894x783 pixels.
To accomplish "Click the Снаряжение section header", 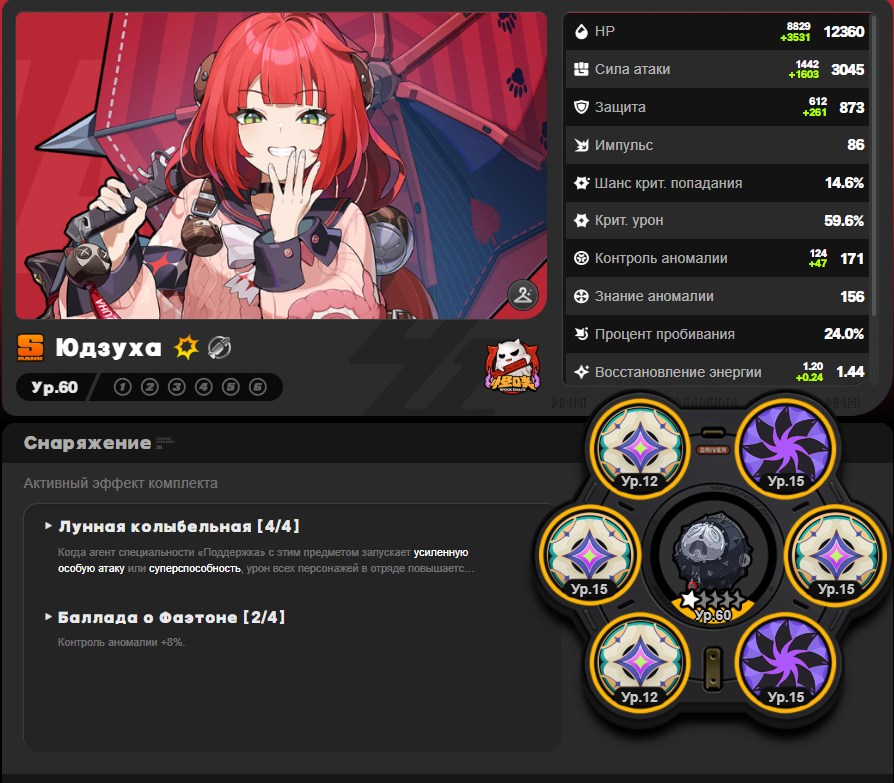I will (x=87, y=443).
